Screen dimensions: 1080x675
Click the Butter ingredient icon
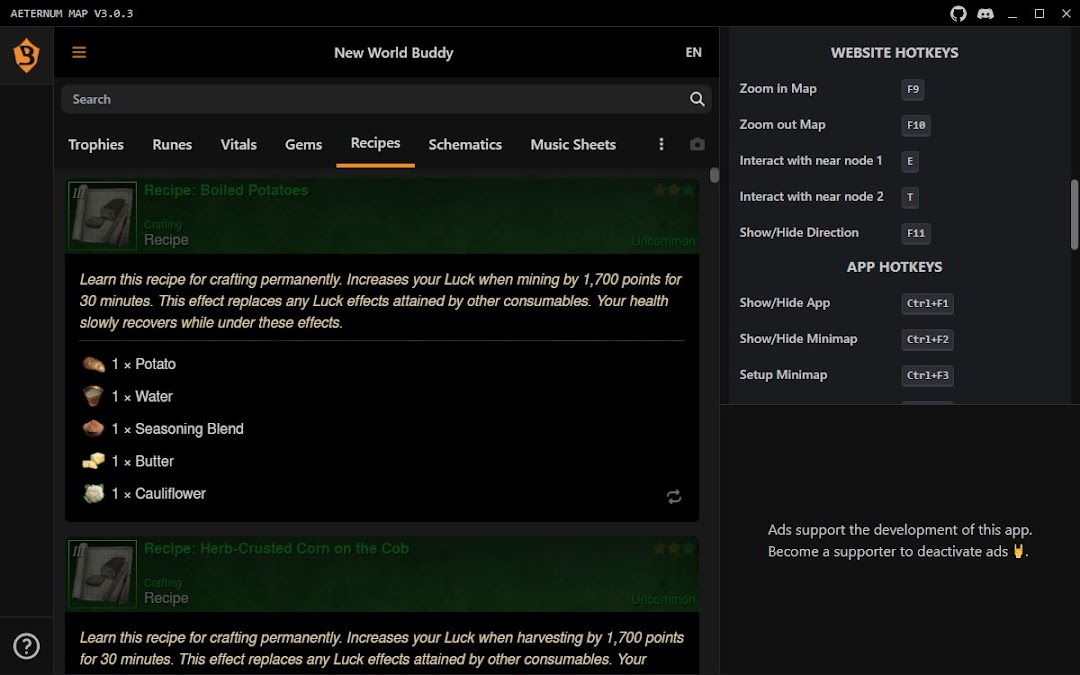coord(94,461)
